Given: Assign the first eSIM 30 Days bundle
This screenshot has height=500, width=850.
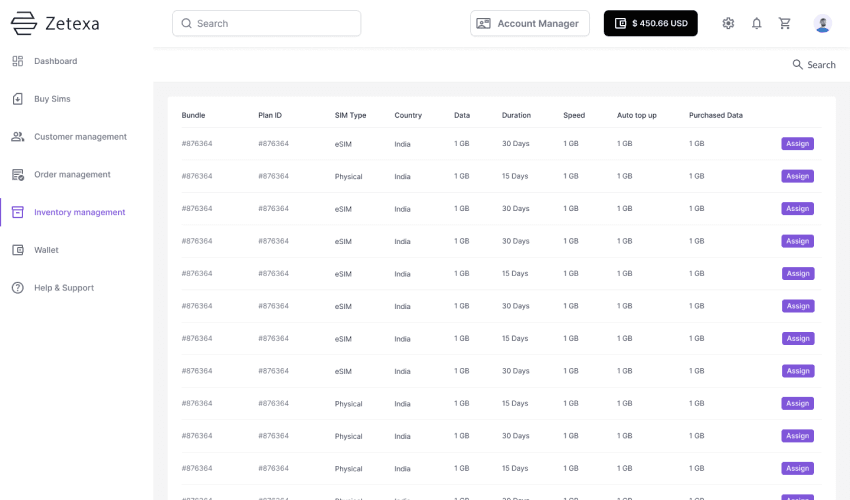Looking at the screenshot, I should tap(797, 144).
